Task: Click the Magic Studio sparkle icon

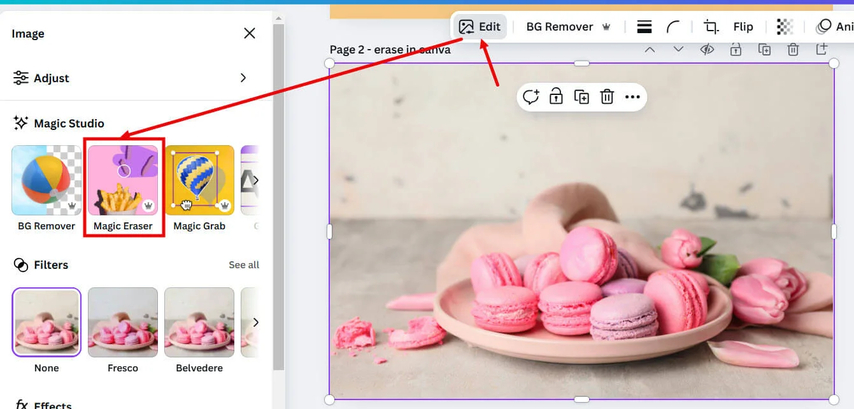Action: (x=21, y=123)
